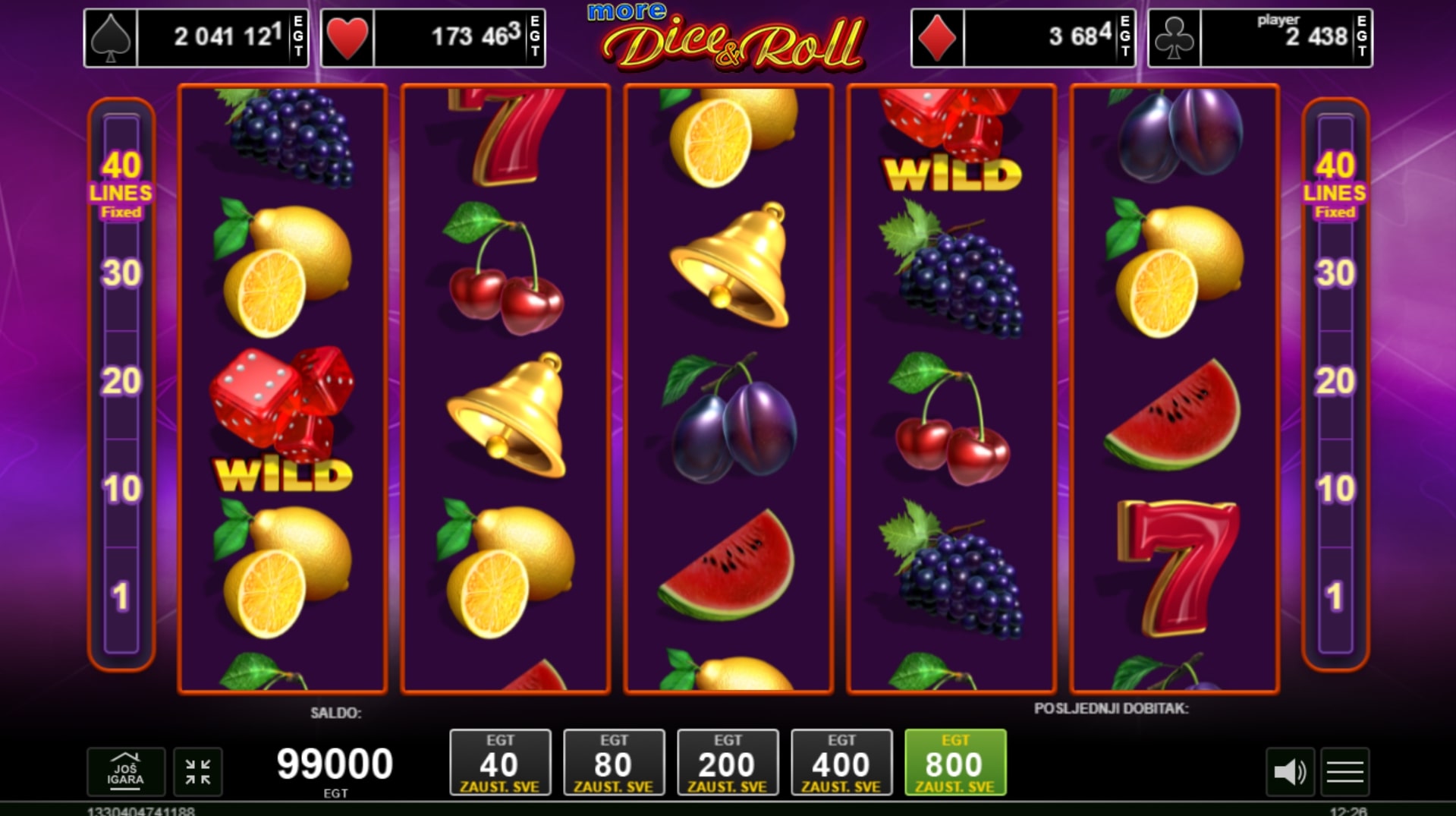Image resolution: width=1456 pixels, height=816 pixels.
Task: Select line marker 10 on the right bar
Action: (x=1335, y=489)
